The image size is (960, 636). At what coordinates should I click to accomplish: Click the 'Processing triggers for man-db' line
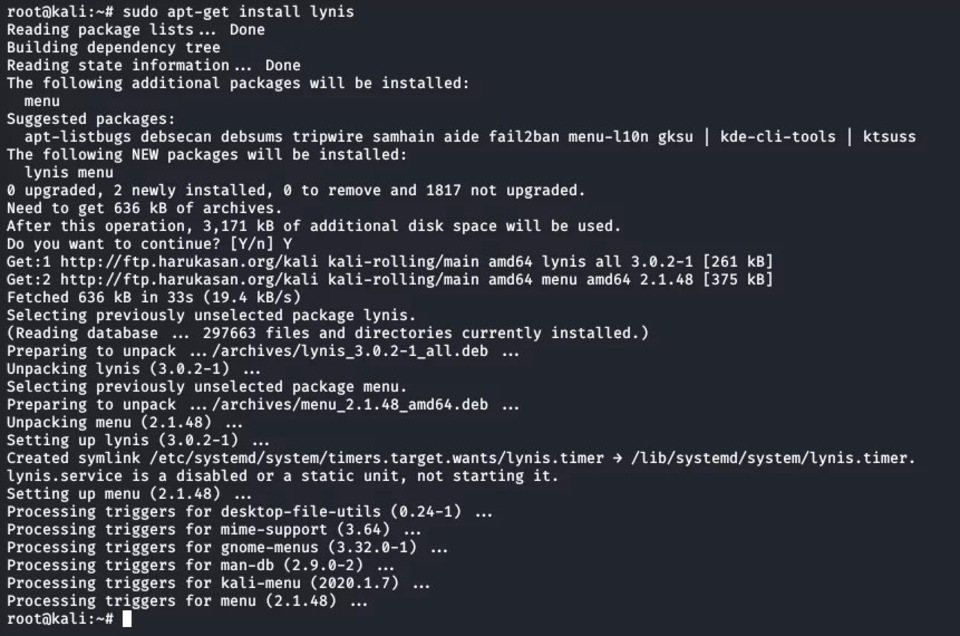(x=200, y=566)
